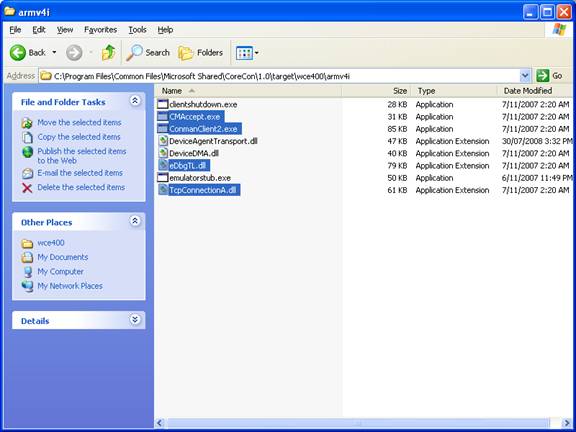Click the green Go arrow button
This screenshot has height=432, width=576.
pyautogui.click(x=543, y=76)
